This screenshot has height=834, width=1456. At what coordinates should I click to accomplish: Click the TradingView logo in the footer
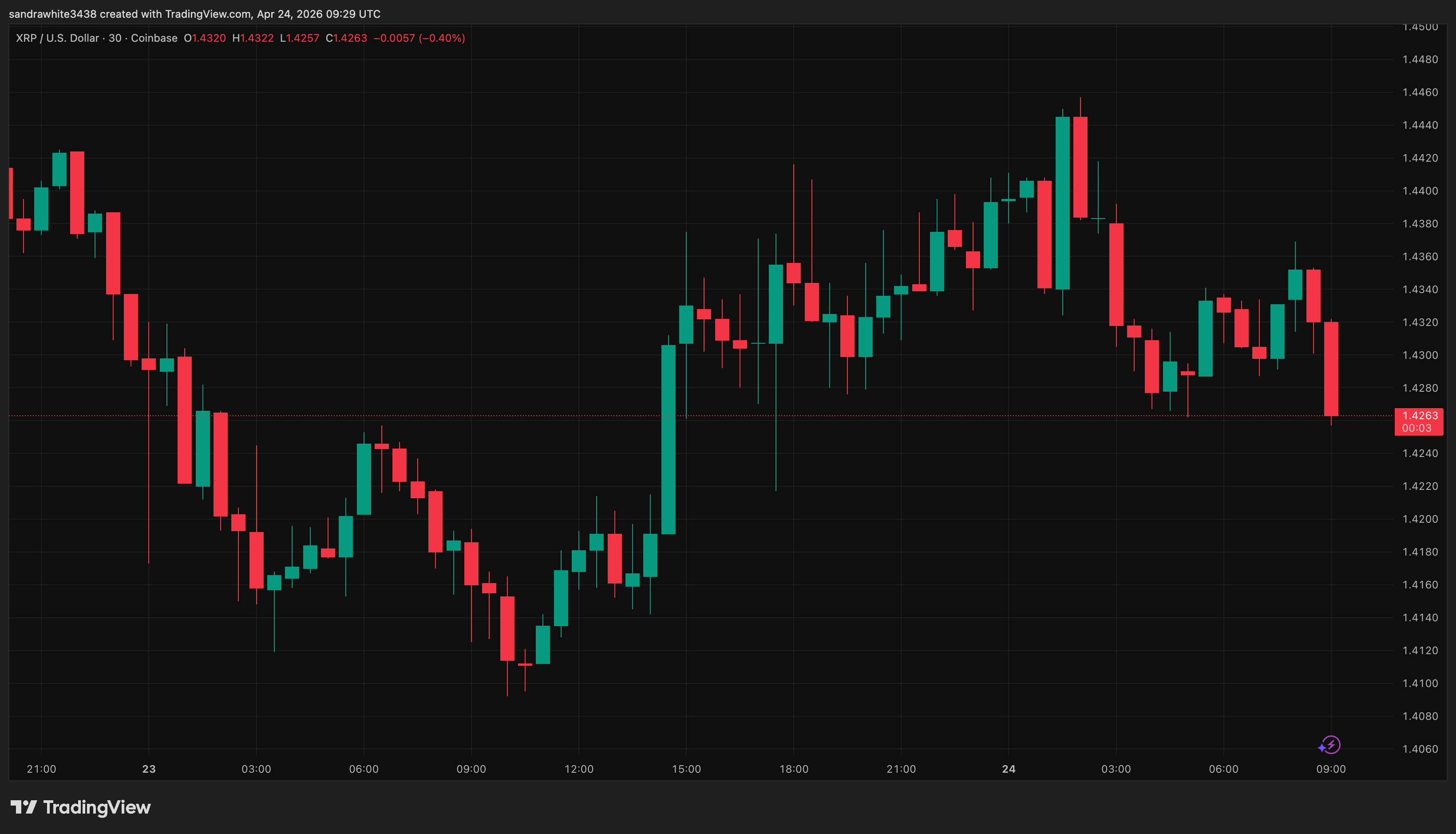81,808
